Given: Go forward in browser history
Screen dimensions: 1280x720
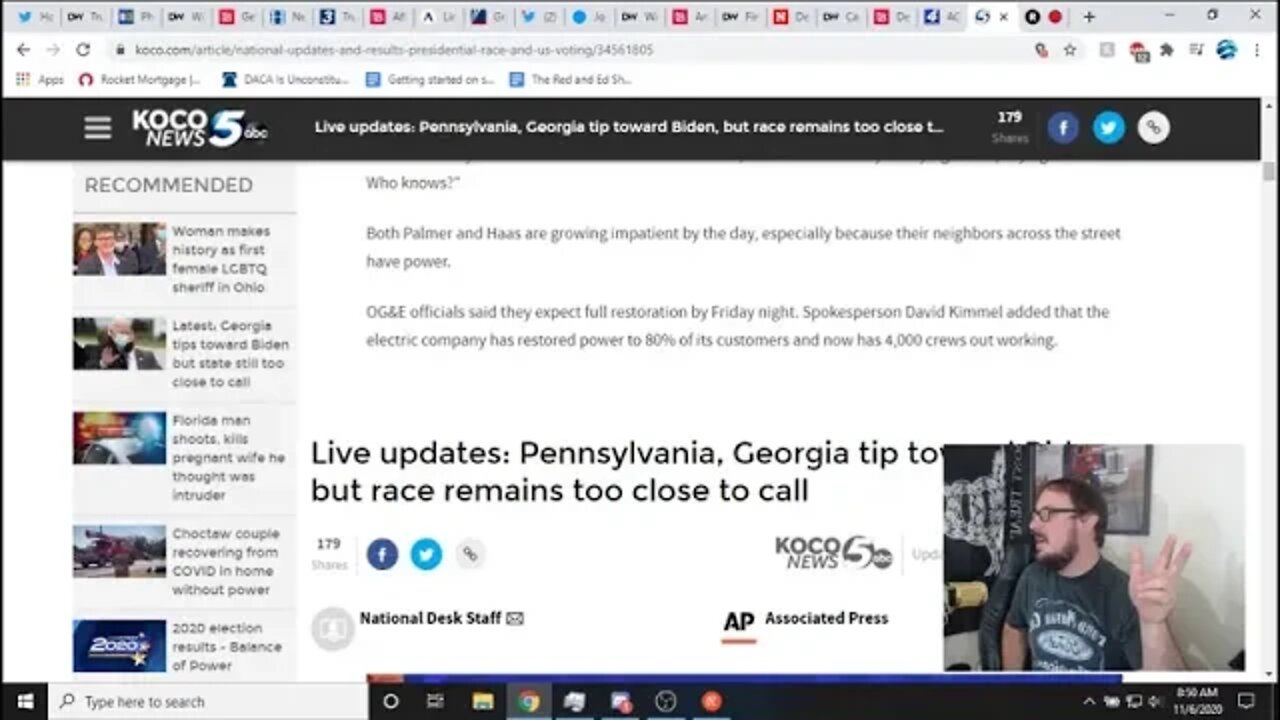Looking at the screenshot, I should point(53,49).
